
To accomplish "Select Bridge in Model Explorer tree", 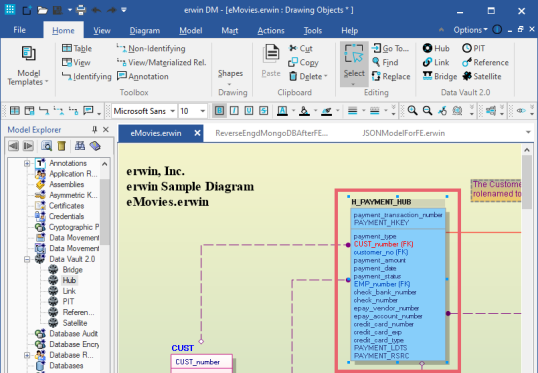I will tap(72, 270).
